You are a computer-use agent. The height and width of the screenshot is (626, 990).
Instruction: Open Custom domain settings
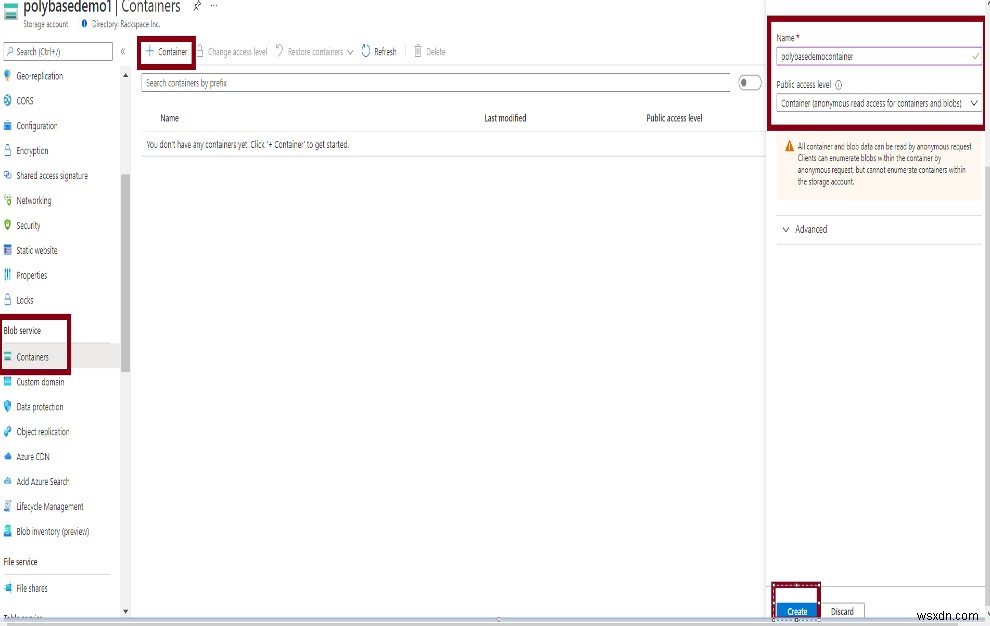click(40, 382)
